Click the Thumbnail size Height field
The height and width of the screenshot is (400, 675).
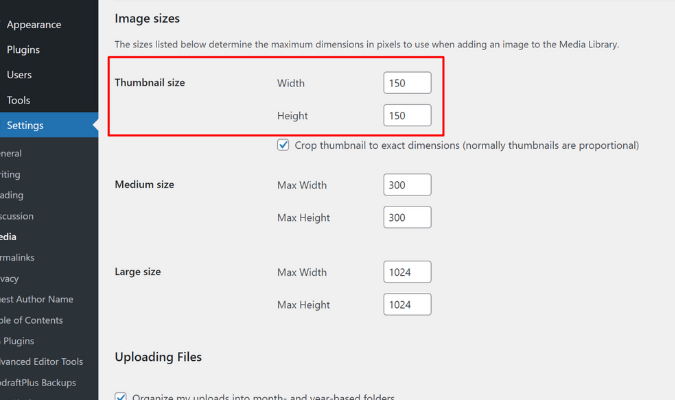pyautogui.click(x=407, y=115)
